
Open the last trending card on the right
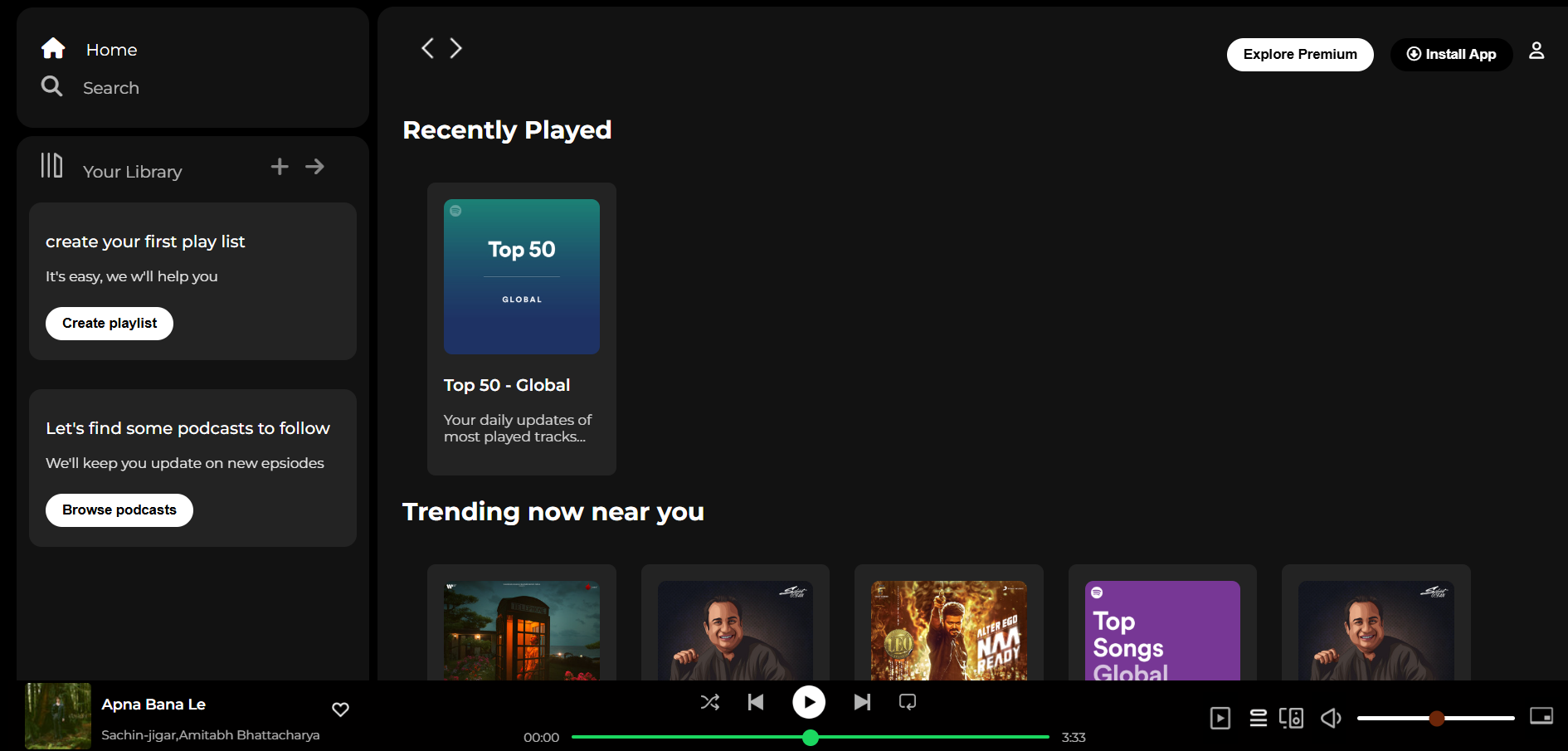pyautogui.click(x=1376, y=631)
